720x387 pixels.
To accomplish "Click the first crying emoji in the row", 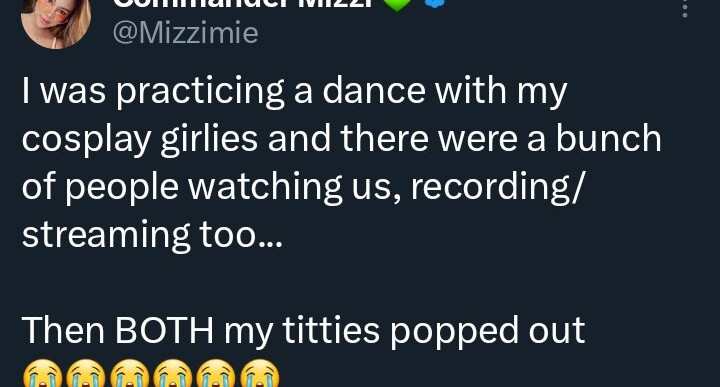I will click(x=42, y=374).
